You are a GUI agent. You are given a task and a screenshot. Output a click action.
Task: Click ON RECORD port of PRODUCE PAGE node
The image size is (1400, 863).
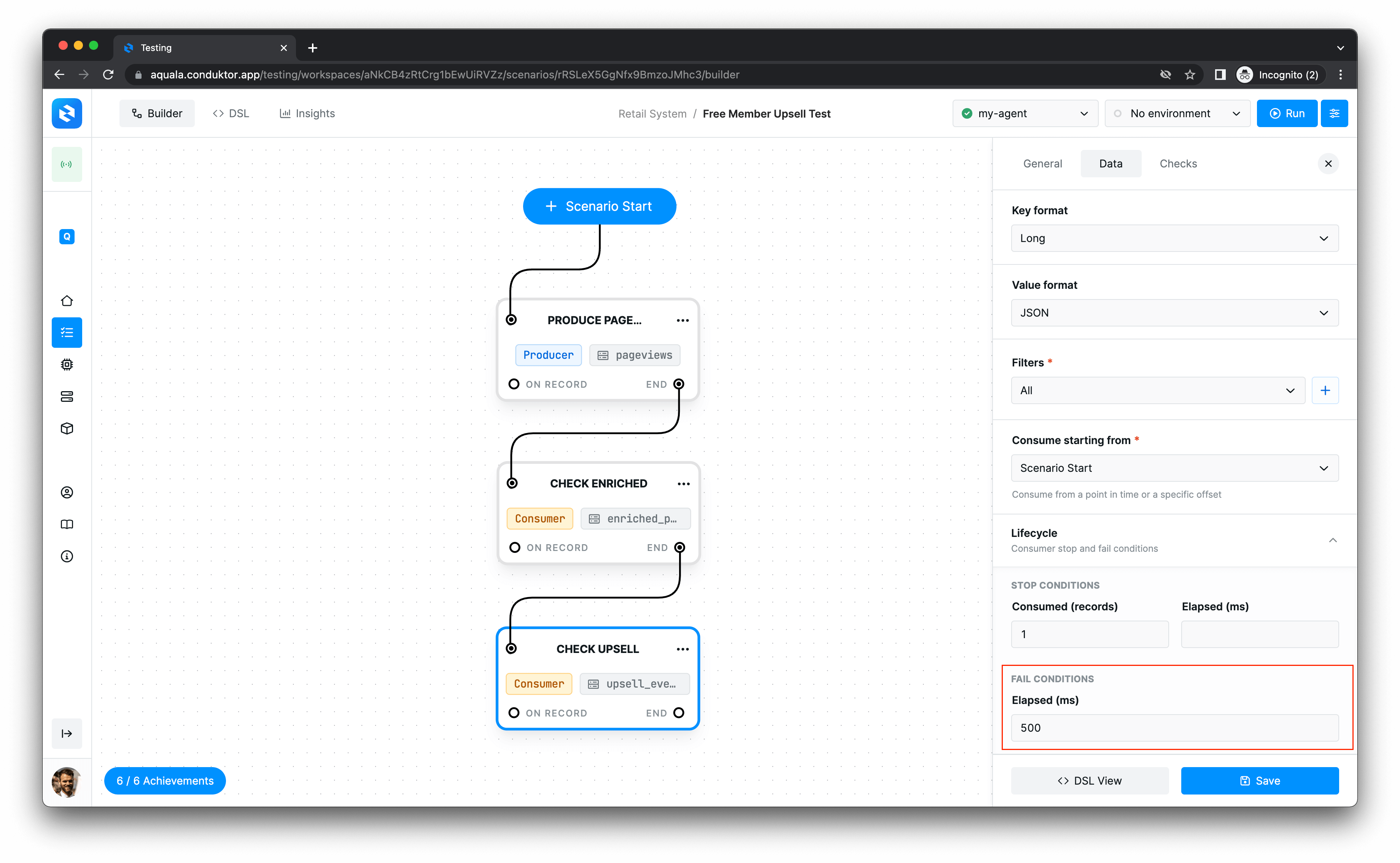[x=514, y=384]
